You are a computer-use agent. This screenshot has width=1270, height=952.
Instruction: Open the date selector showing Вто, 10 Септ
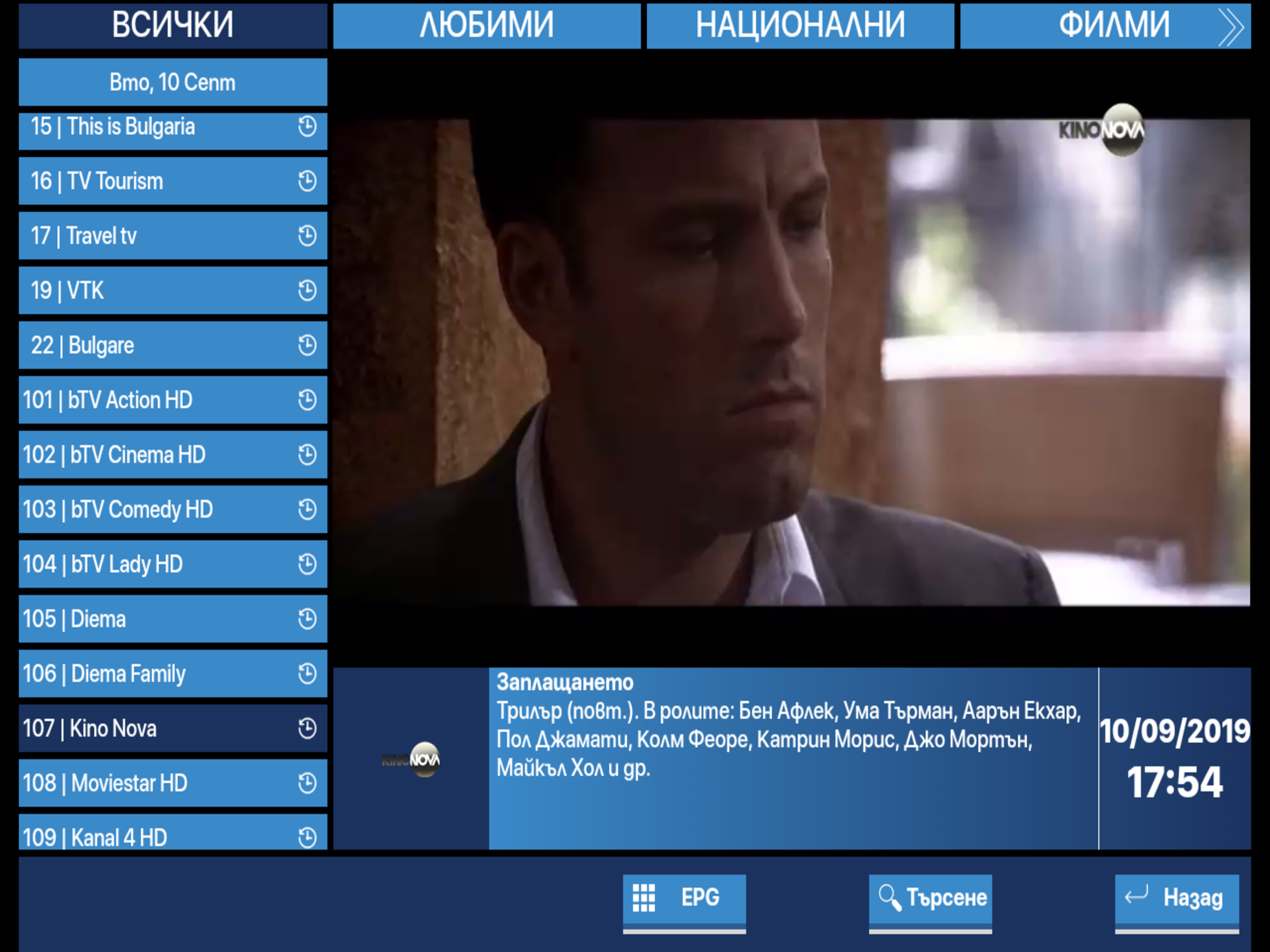[x=173, y=82]
